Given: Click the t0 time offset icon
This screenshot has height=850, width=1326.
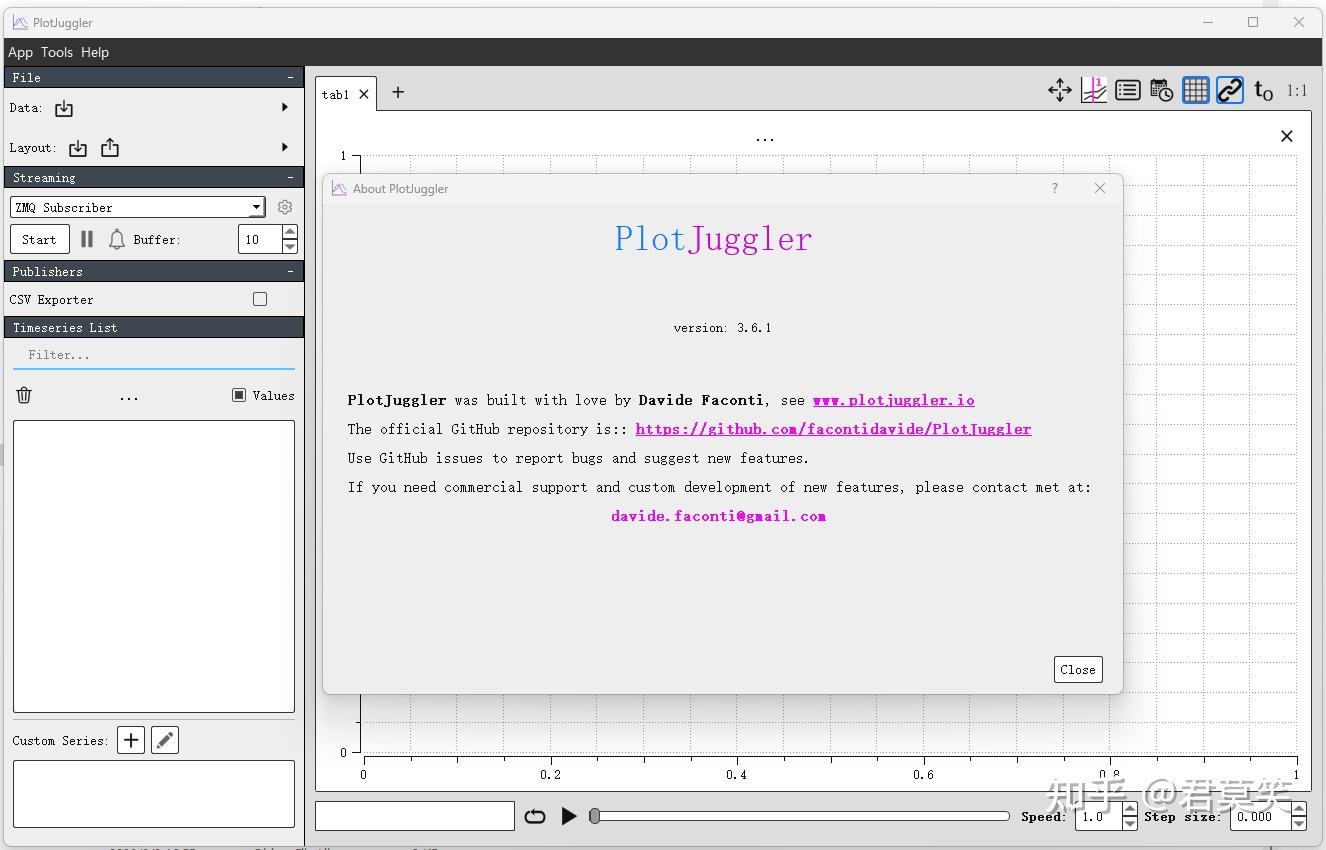Looking at the screenshot, I should click(1264, 91).
